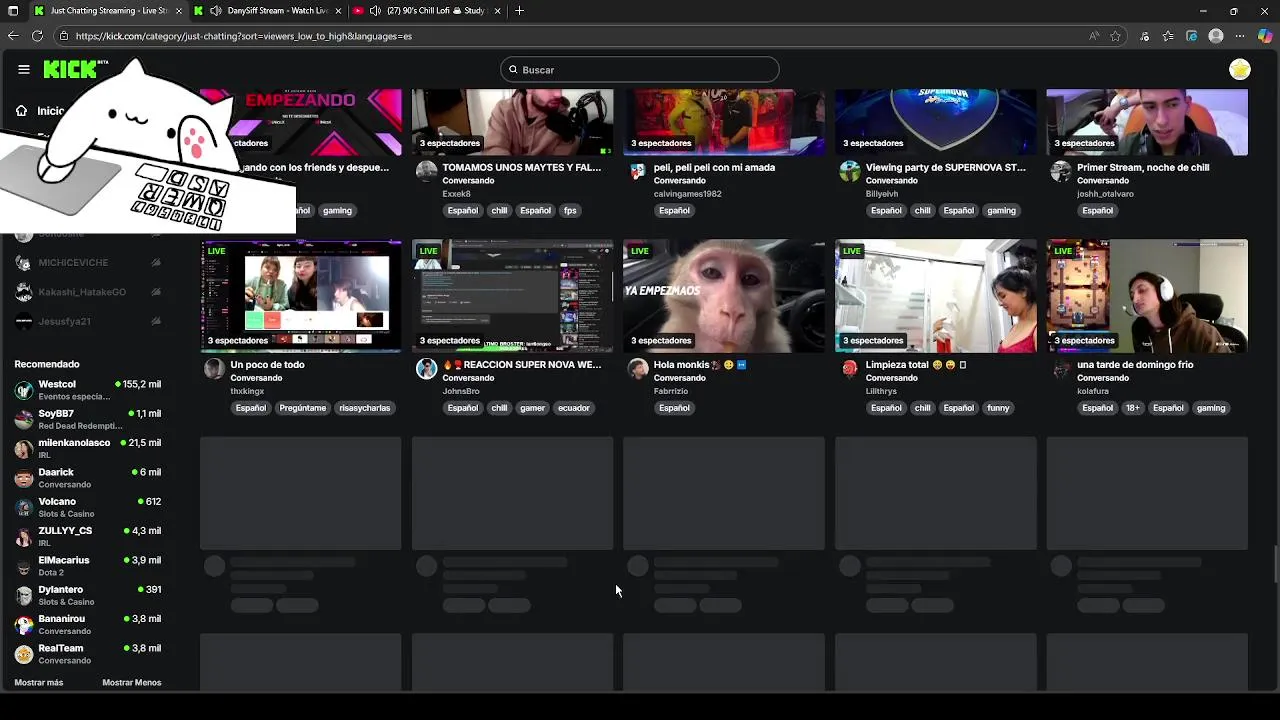The width and height of the screenshot is (1280, 720).
Task: Click thxkingx streamer avatar
Action: pos(214,368)
